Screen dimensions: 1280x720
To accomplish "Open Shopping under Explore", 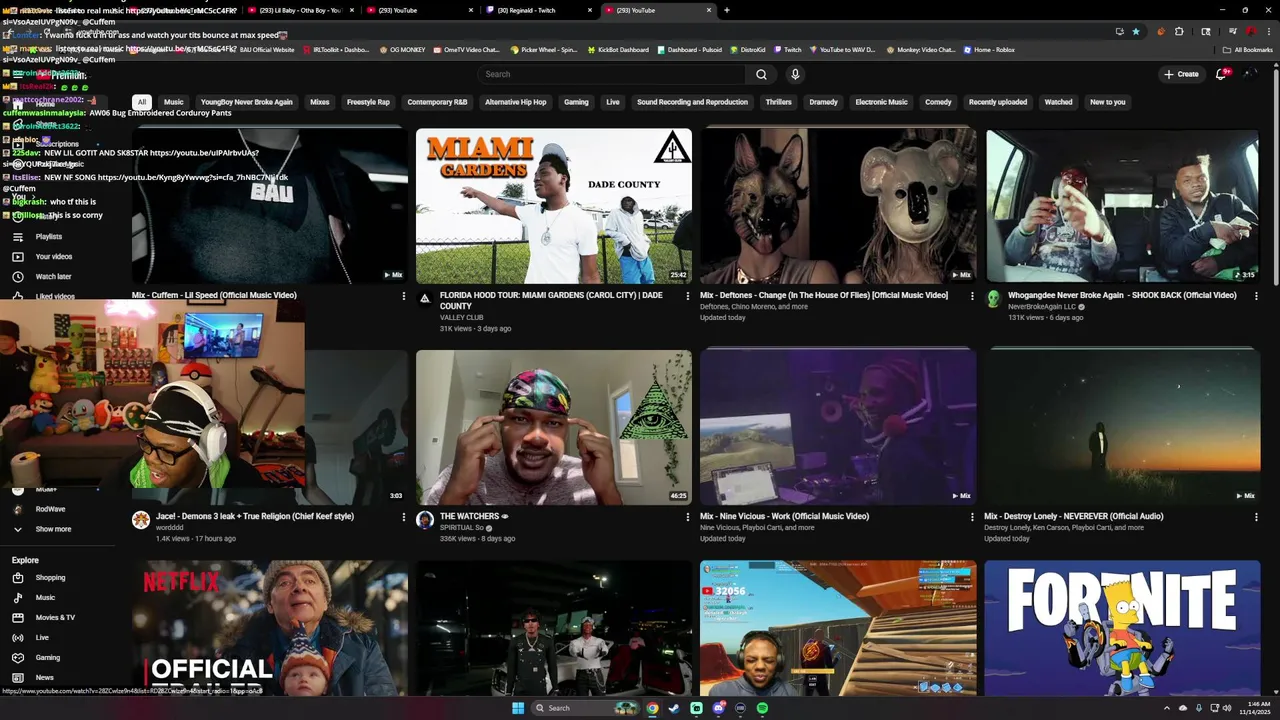I will pyautogui.click(x=50, y=578).
